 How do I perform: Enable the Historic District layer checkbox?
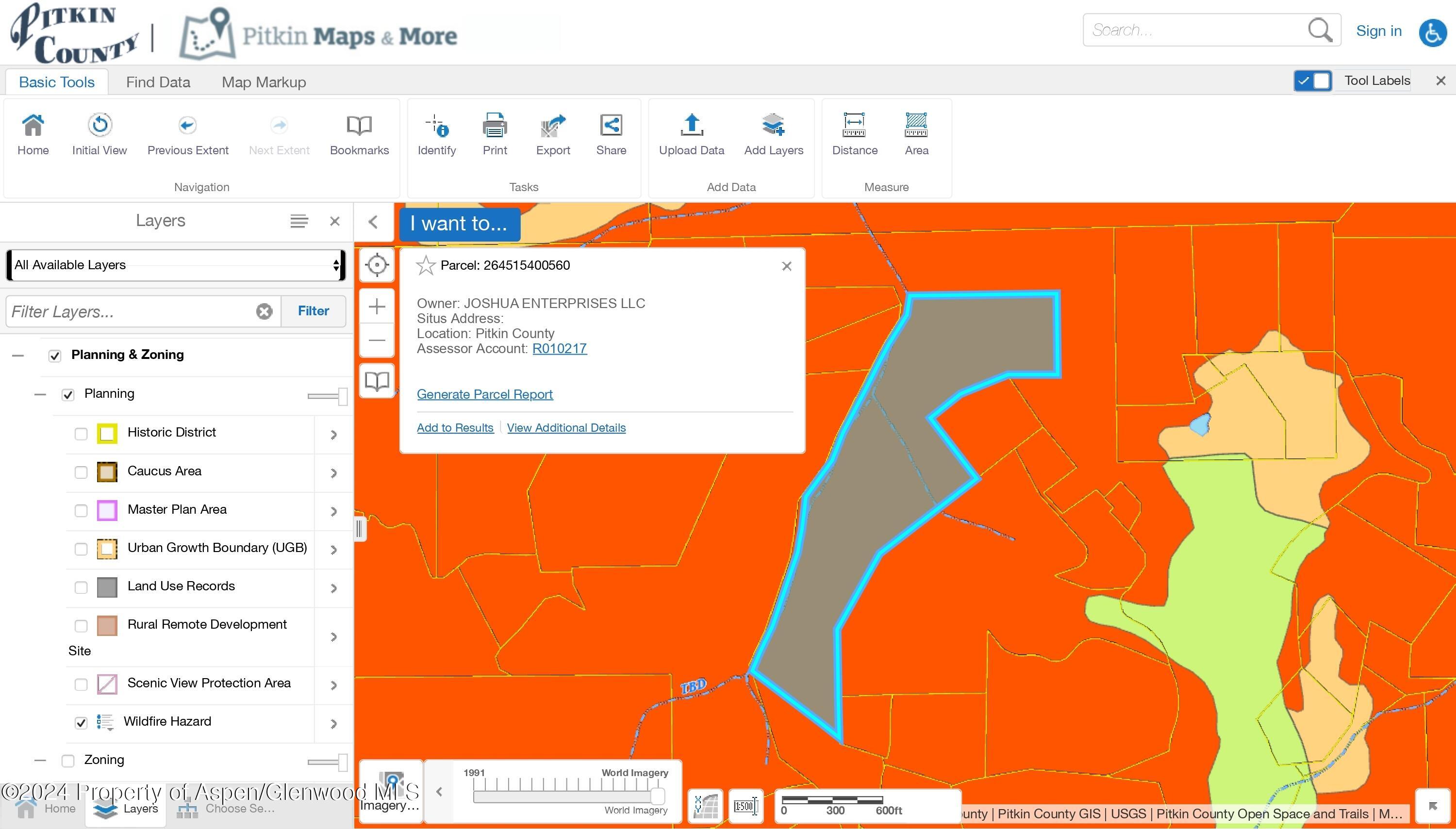click(81, 434)
